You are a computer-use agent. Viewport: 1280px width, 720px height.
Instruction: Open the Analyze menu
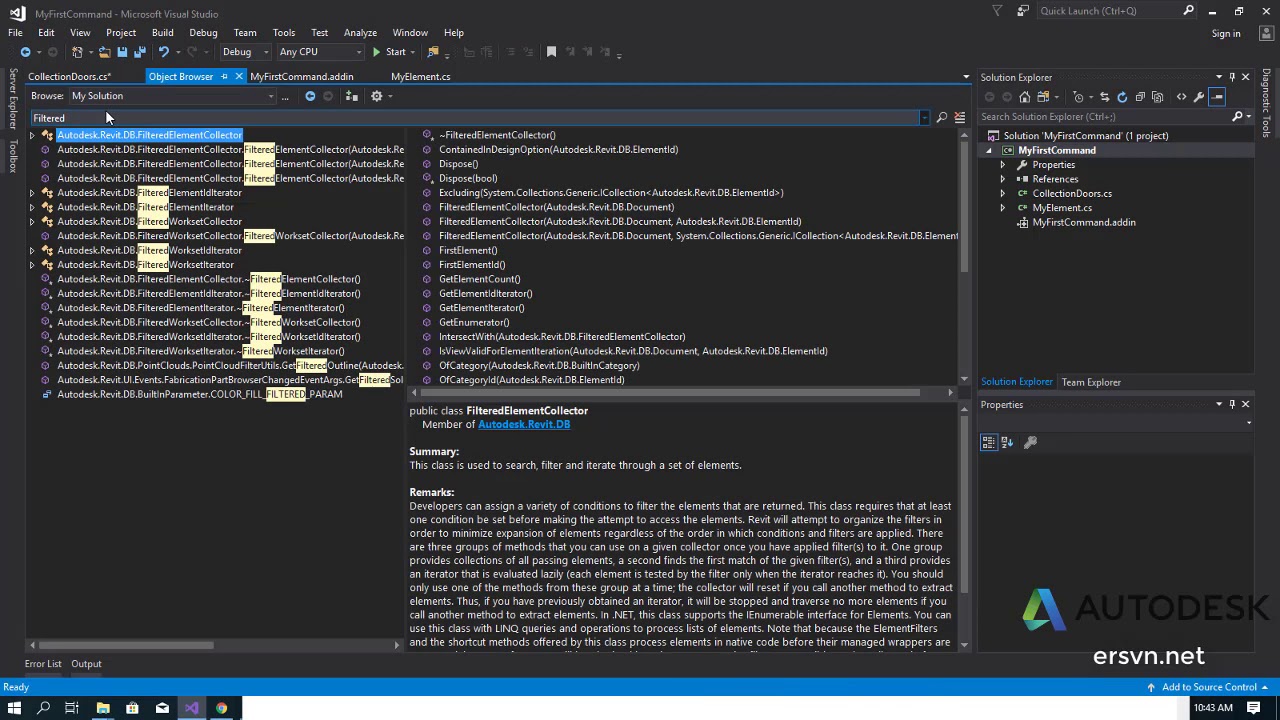(360, 33)
